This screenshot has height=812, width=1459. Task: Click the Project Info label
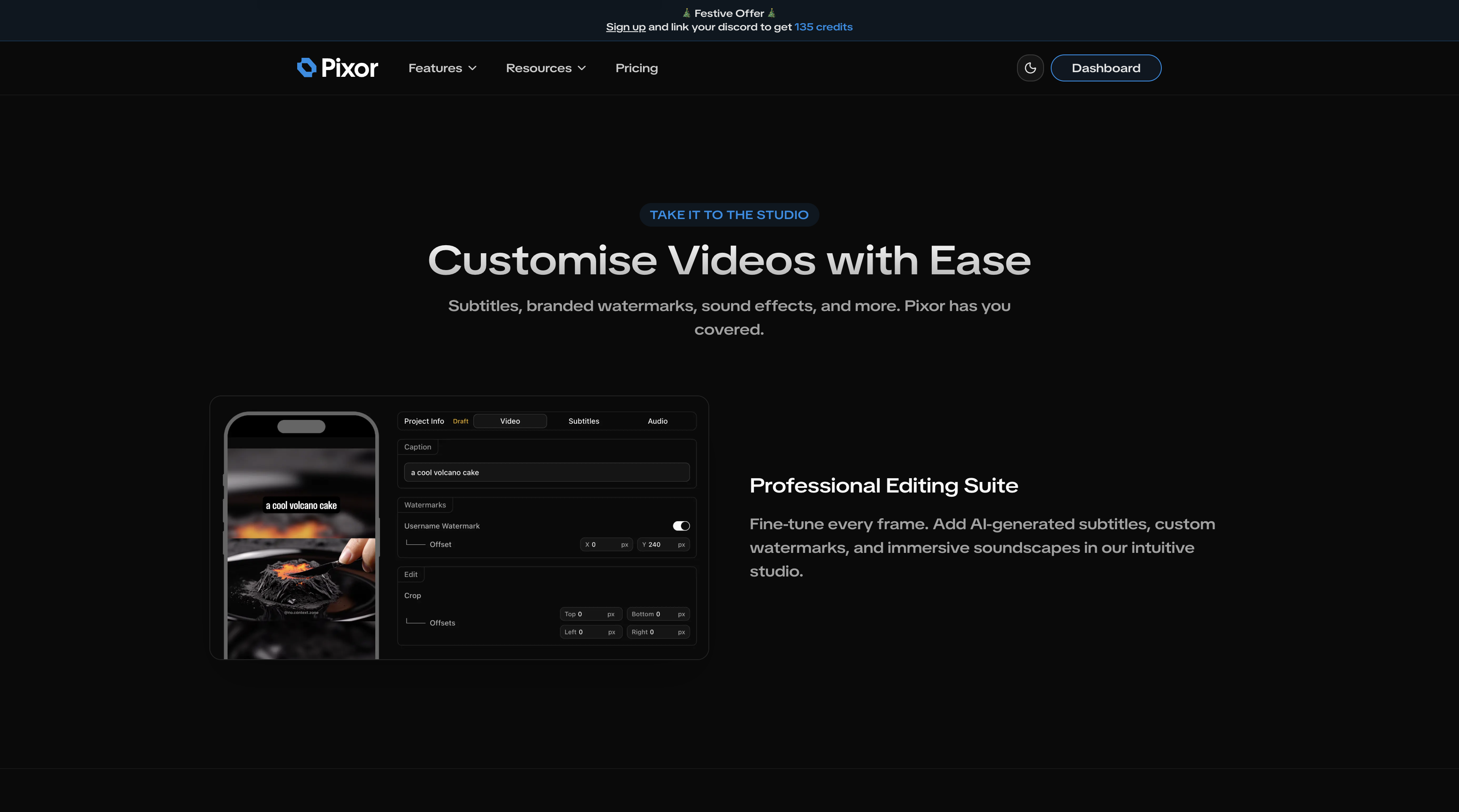[x=424, y=421]
